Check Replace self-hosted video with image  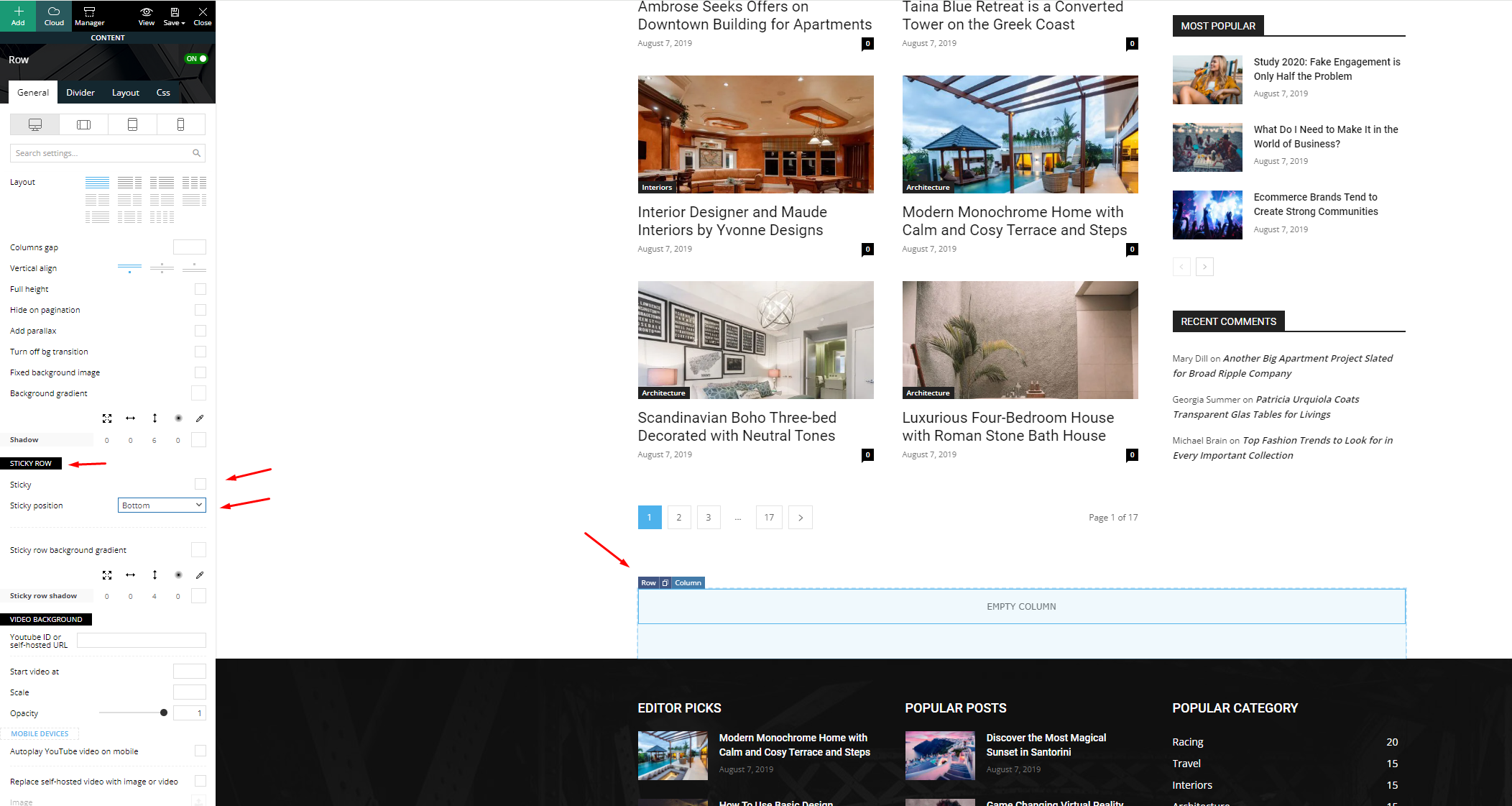tap(200, 782)
